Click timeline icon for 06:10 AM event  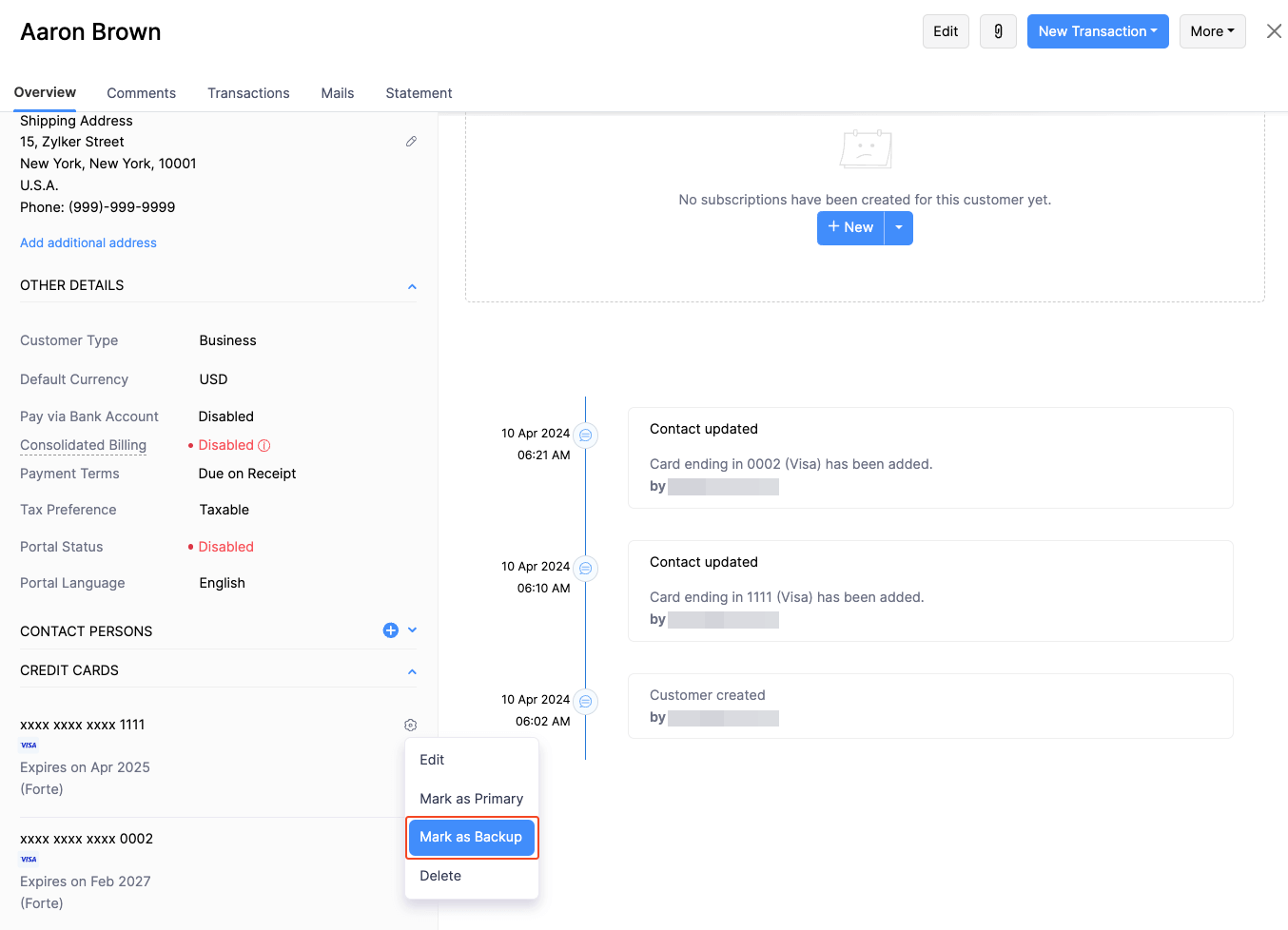pos(586,568)
